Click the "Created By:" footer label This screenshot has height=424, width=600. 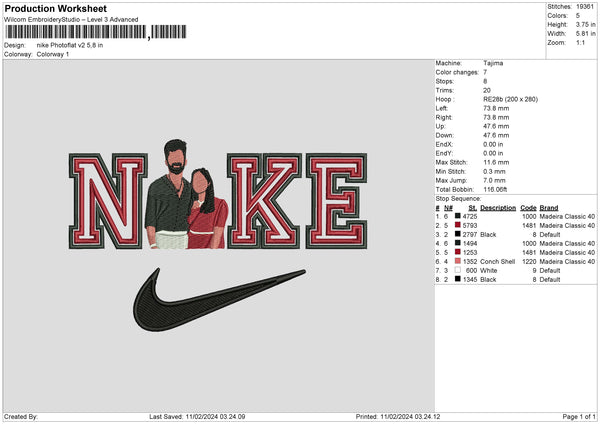coord(21,417)
